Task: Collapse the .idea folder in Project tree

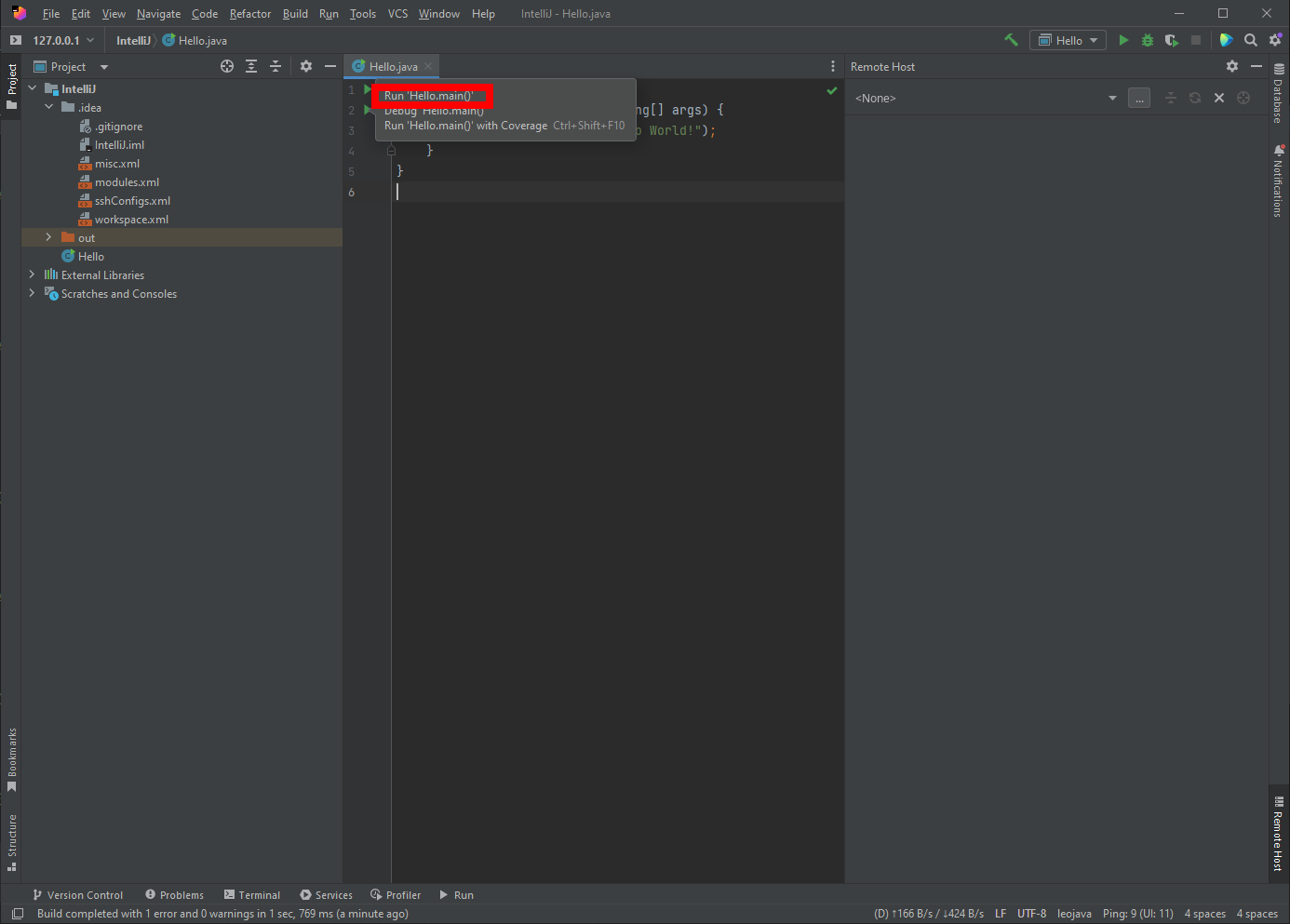Action: [49, 107]
